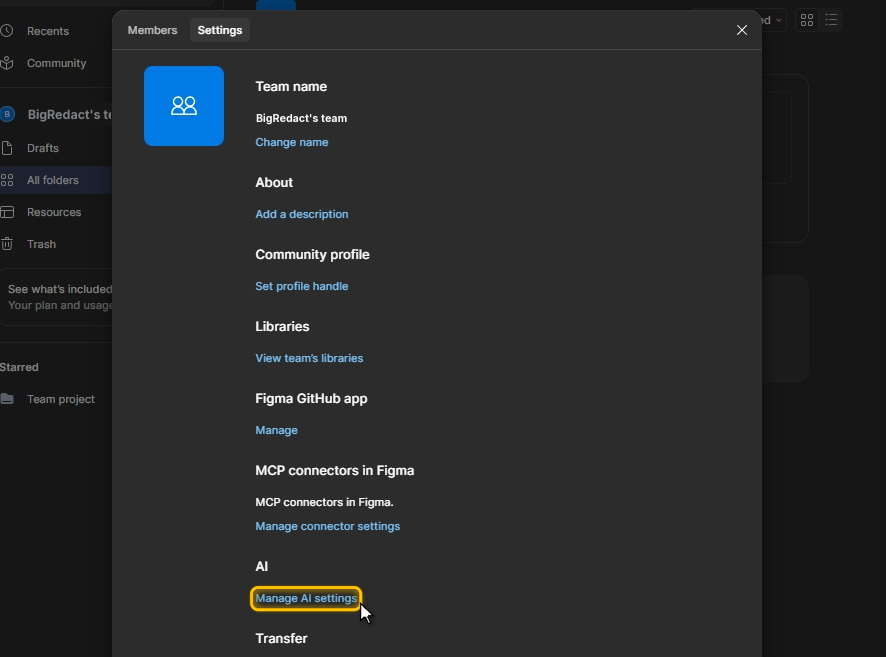Close the team settings dialog
886x657 pixels.
click(741, 30)
